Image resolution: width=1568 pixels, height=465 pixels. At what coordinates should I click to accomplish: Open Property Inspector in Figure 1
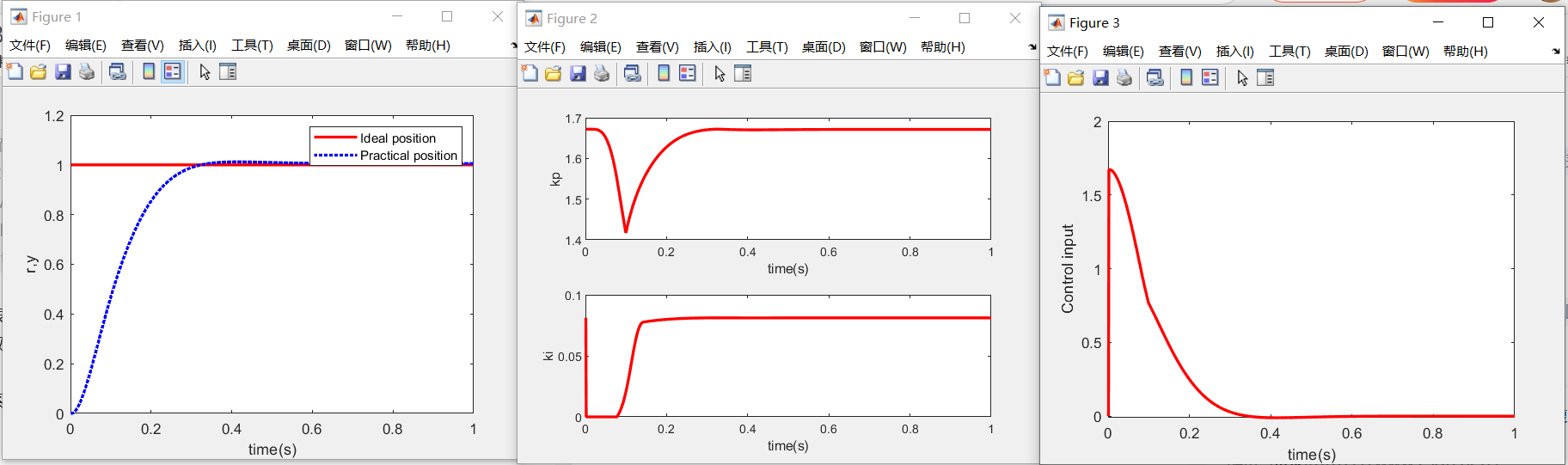tap(228, 72)
